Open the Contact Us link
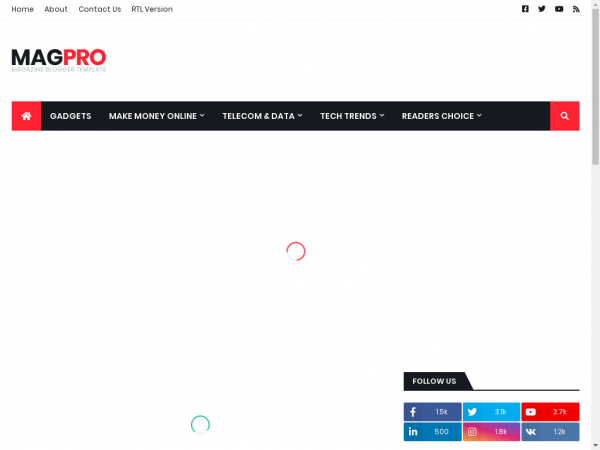 [x=100, y=9]
